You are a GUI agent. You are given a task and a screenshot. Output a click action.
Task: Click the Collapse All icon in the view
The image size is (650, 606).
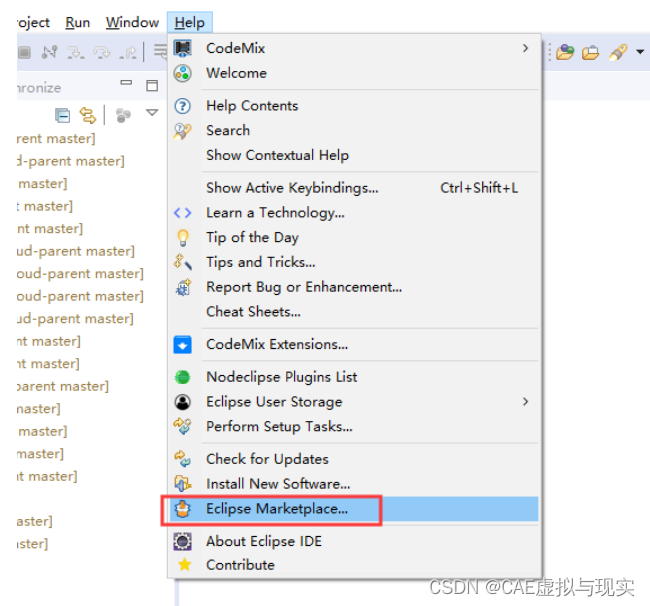(63, 116)
